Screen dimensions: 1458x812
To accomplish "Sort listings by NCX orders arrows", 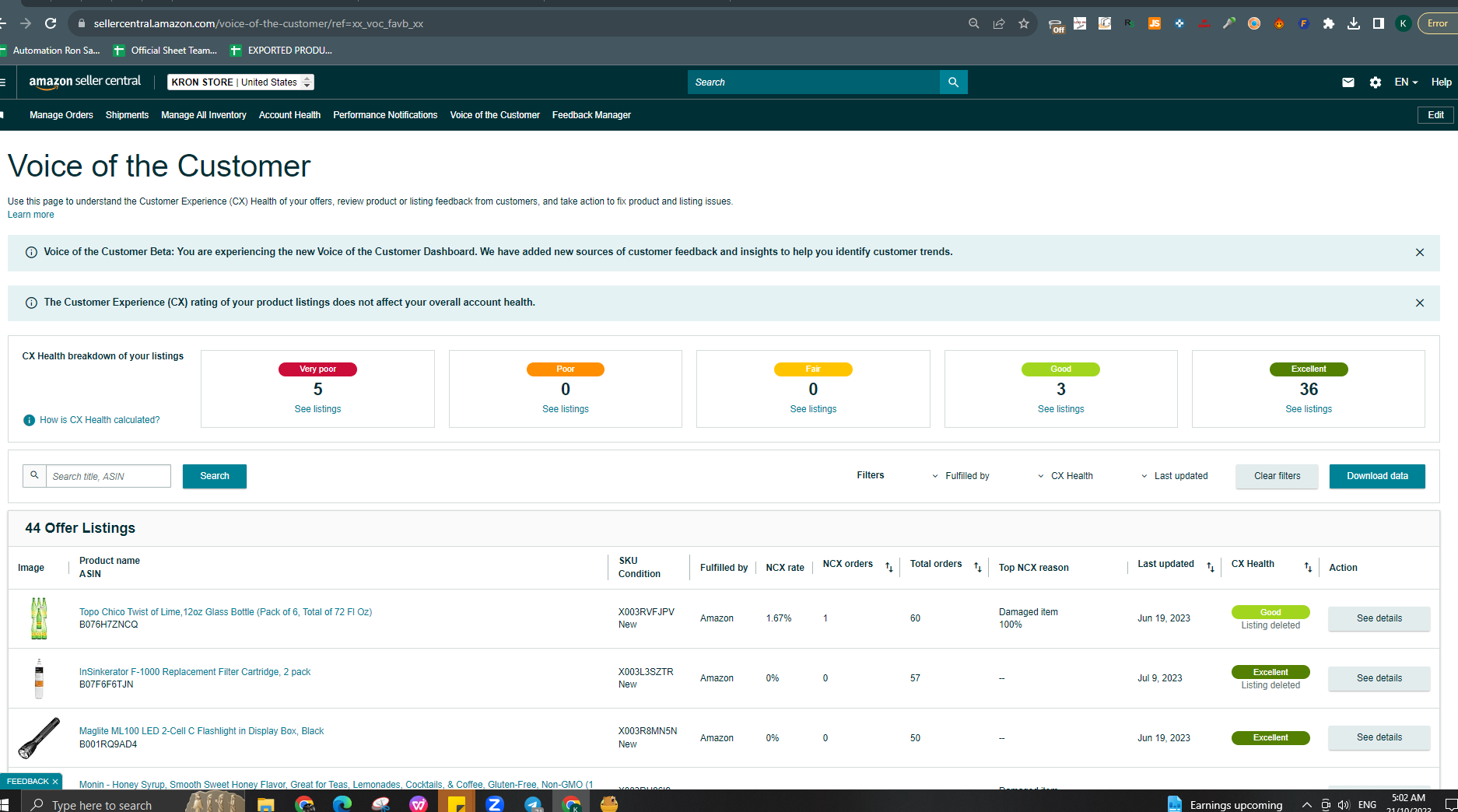I will coord(889,568).
